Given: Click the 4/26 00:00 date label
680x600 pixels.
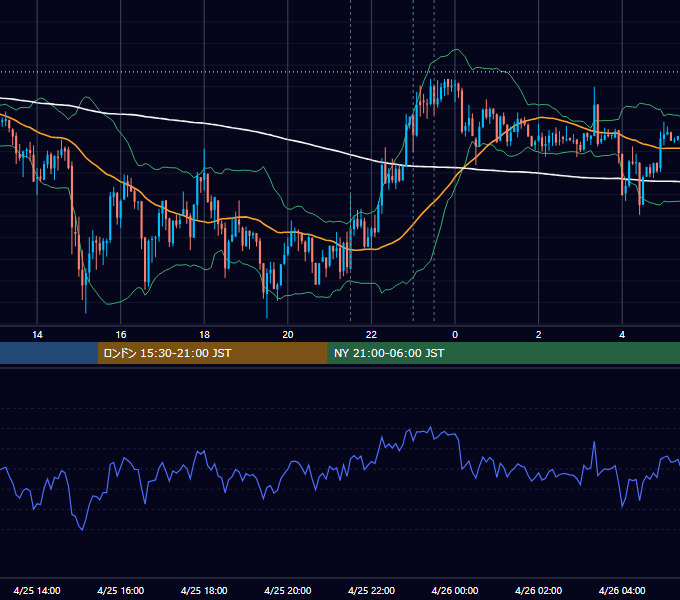Looking at the screenshot, I should click(455, 590).
